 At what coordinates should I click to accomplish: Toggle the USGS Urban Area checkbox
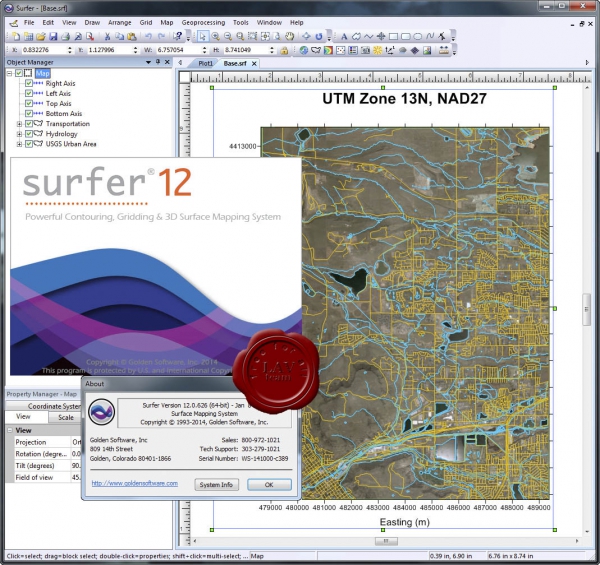29,144
